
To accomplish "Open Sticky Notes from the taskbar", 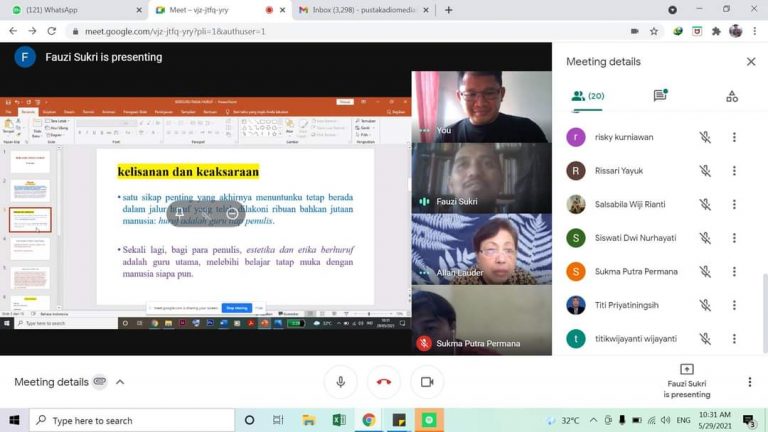I will [399, 420].
